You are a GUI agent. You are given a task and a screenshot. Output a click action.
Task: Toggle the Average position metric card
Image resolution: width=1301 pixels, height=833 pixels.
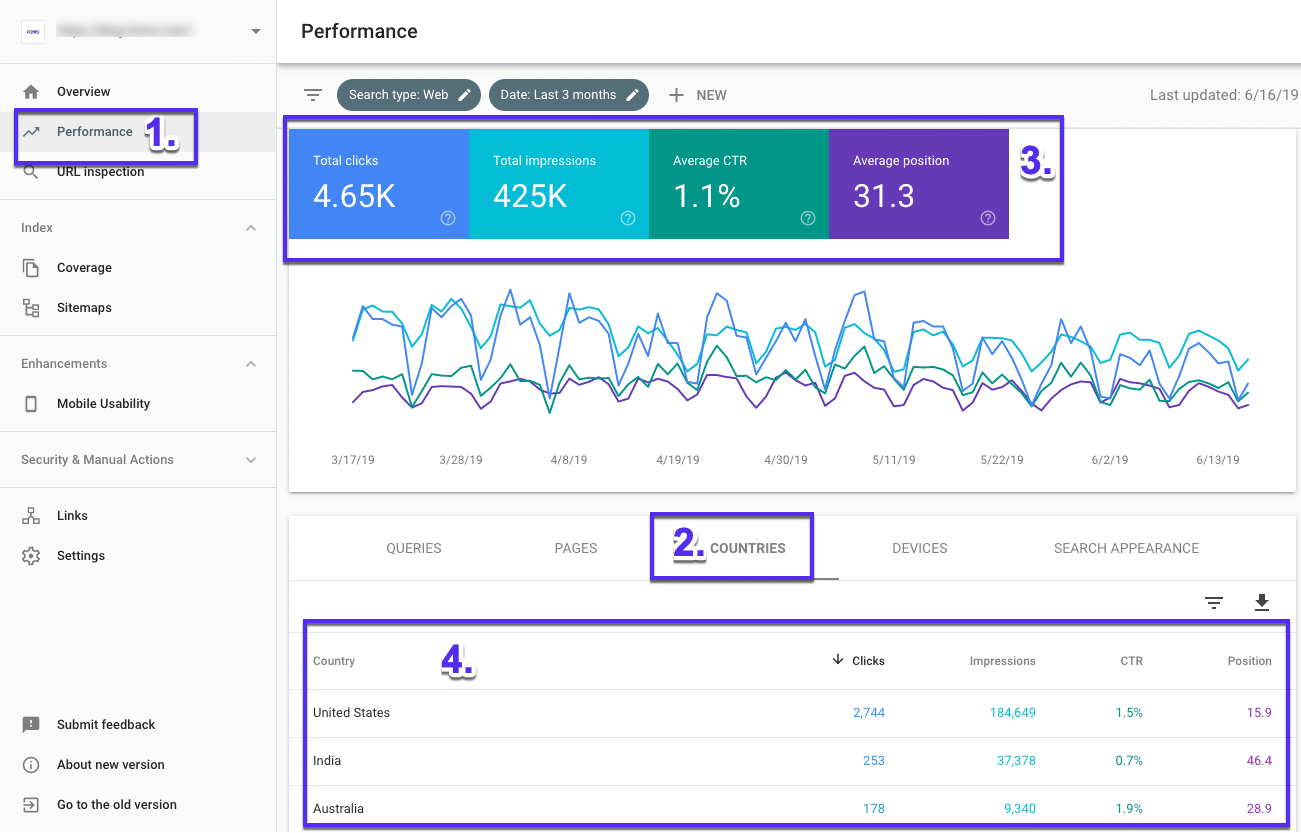coord(918,185)
